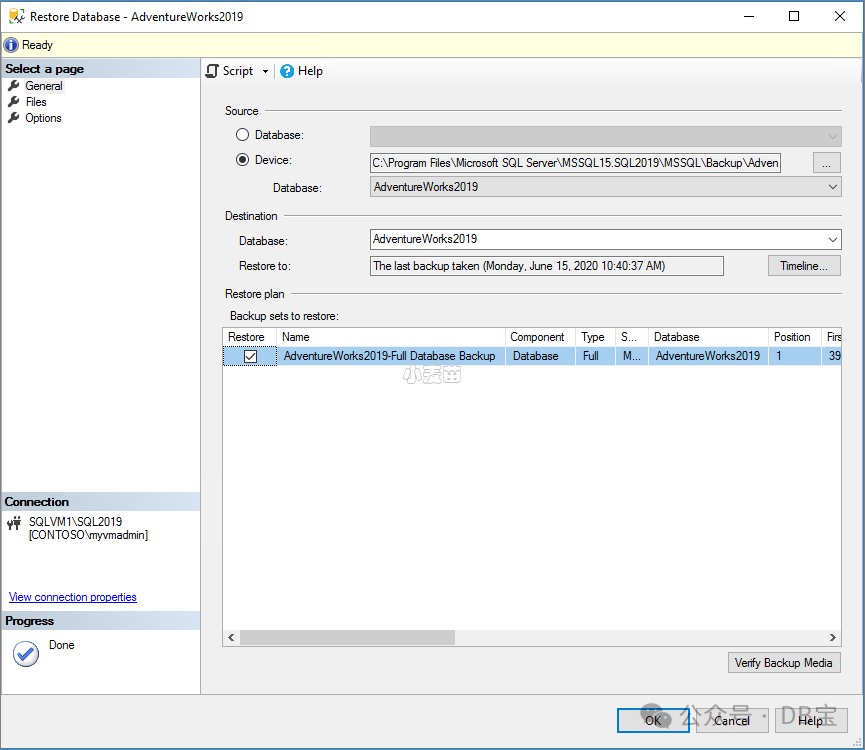Click the Position cell showing 1
Screen dimensions: 865x750
tap(794, 356)
